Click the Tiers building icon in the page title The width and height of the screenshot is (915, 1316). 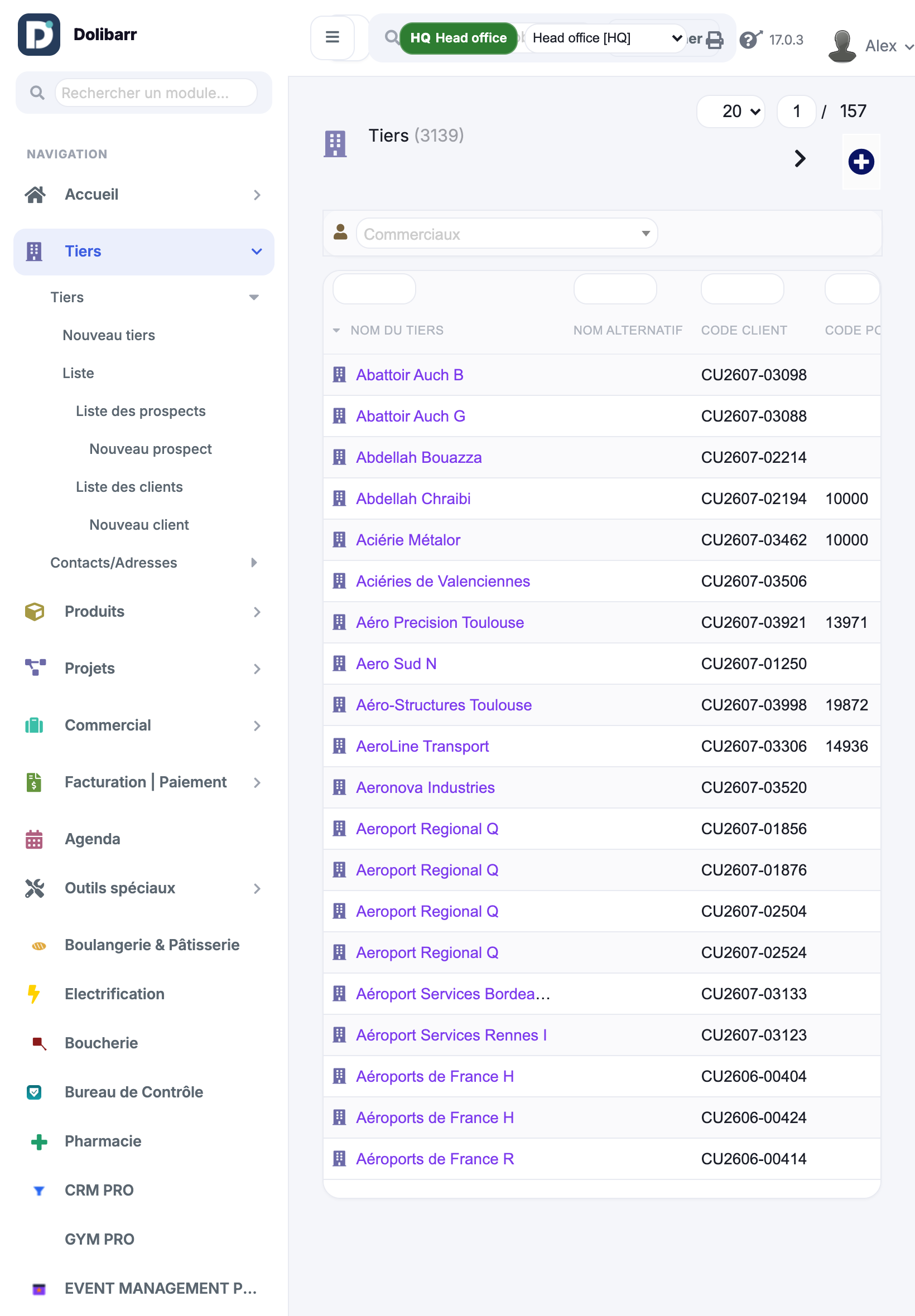335,144
